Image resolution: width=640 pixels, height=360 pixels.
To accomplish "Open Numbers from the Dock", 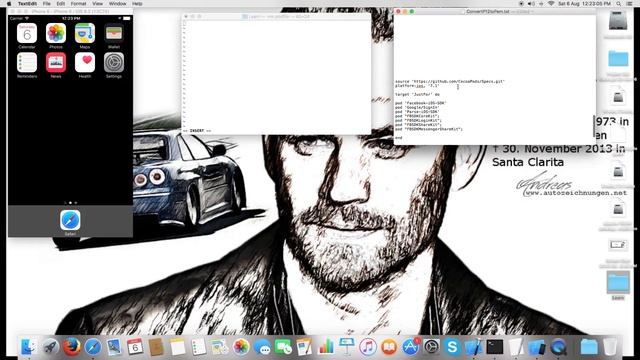I will [x=326, y=347].
